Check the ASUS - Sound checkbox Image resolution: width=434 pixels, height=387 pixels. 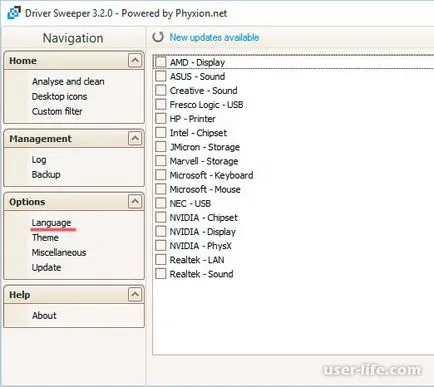161,76
